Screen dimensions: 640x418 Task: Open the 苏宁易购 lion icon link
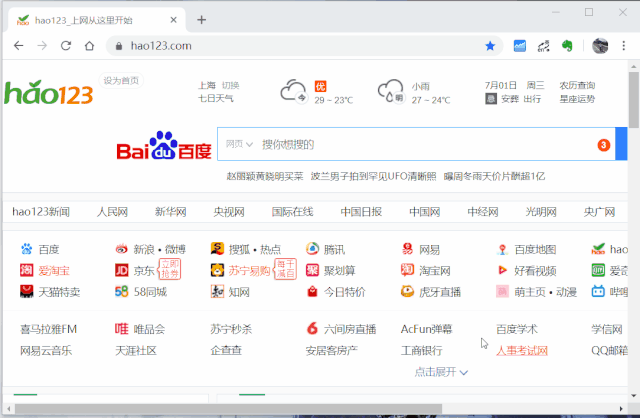click(217, 270)
